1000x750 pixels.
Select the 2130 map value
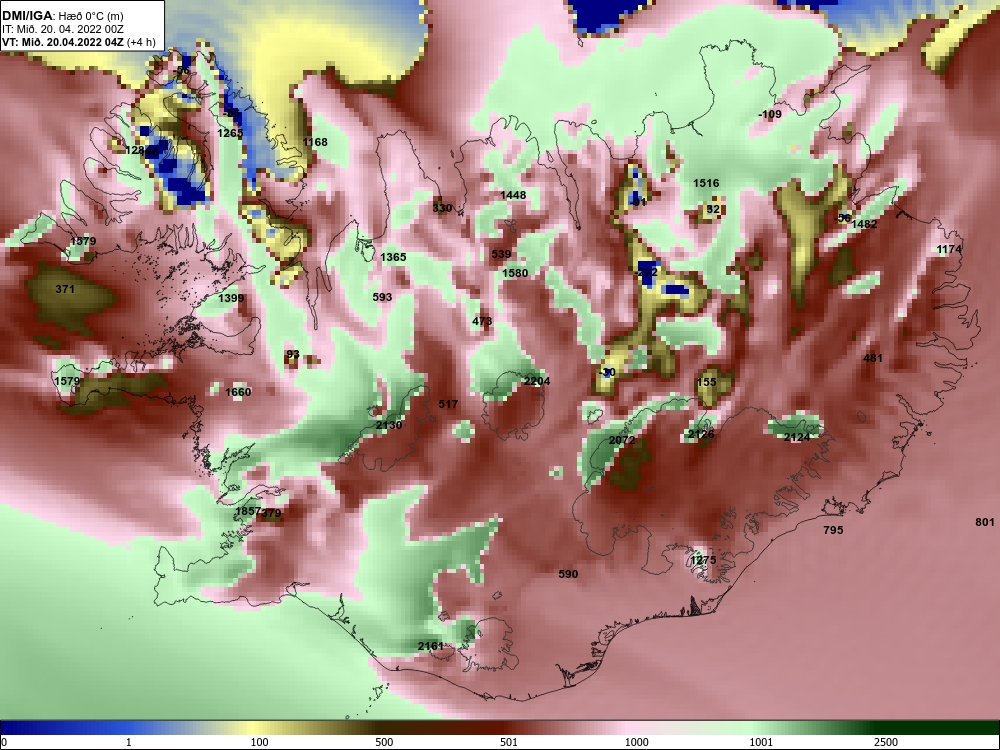[x=389, y=425]
